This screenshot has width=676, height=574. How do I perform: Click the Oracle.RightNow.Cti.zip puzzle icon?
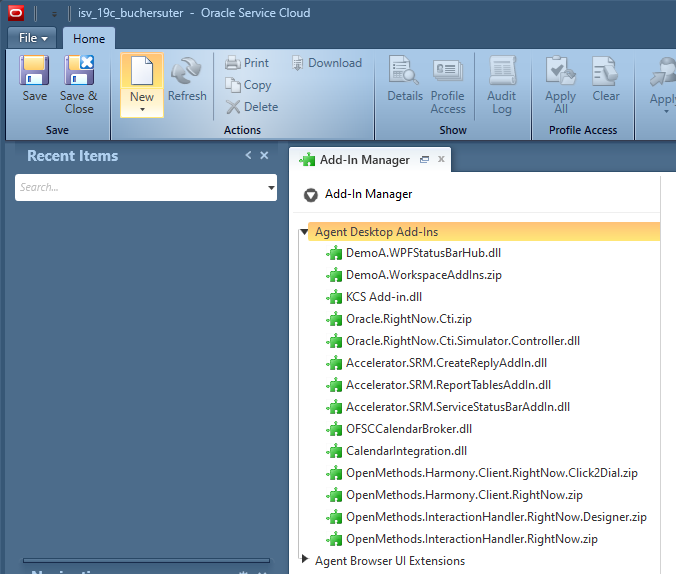(x=334, y=319)
